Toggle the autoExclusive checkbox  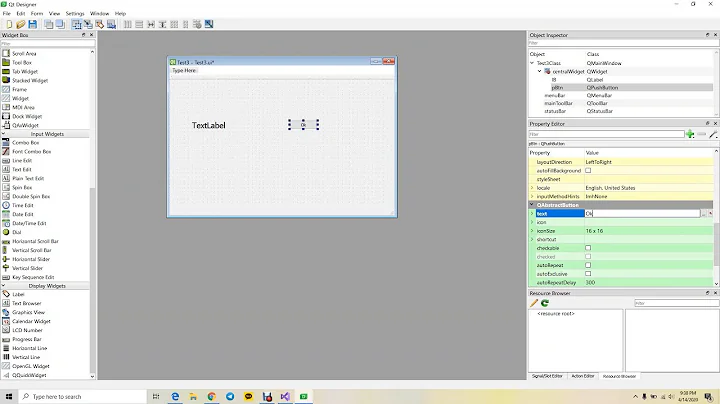[x=588, y=274]
